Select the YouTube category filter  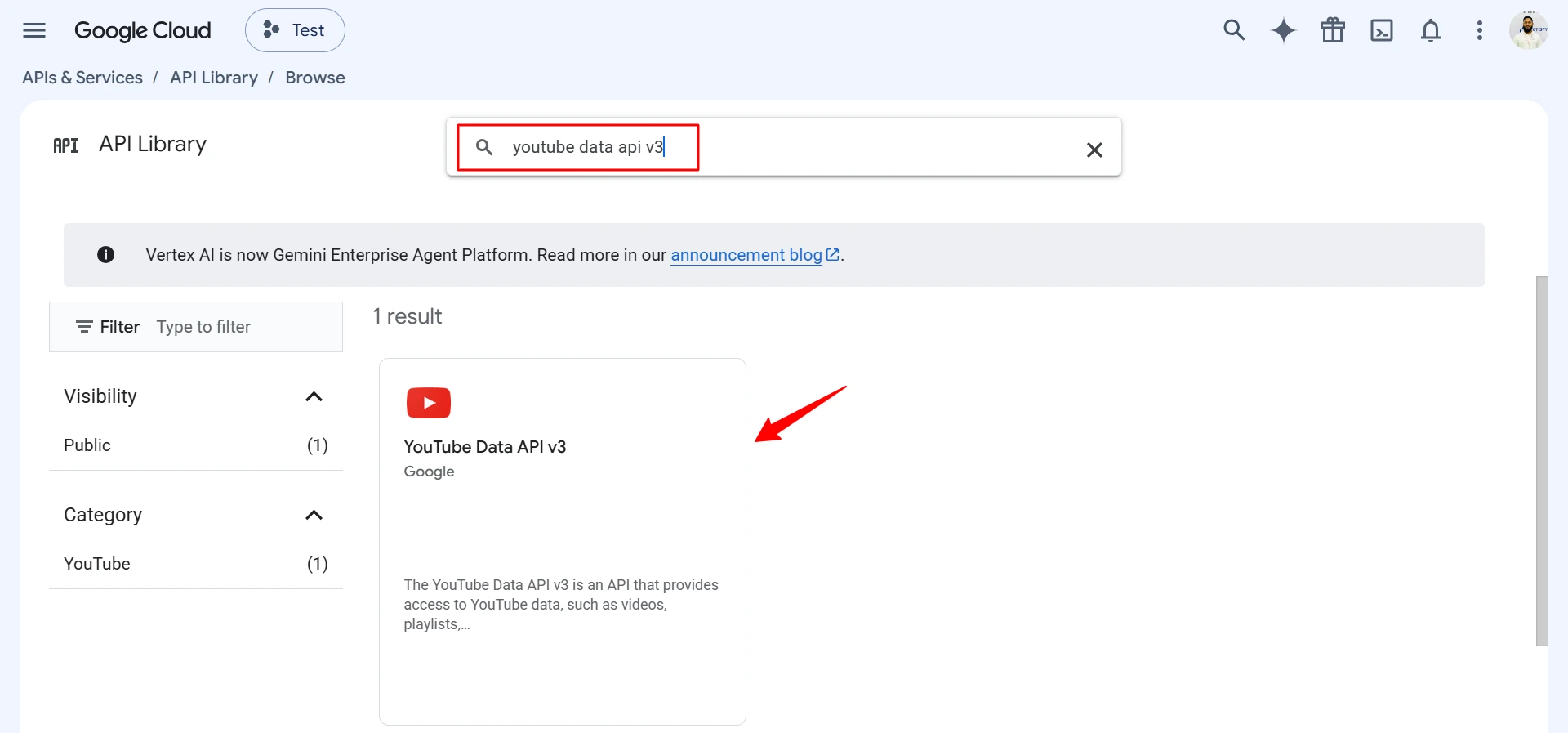196,564
